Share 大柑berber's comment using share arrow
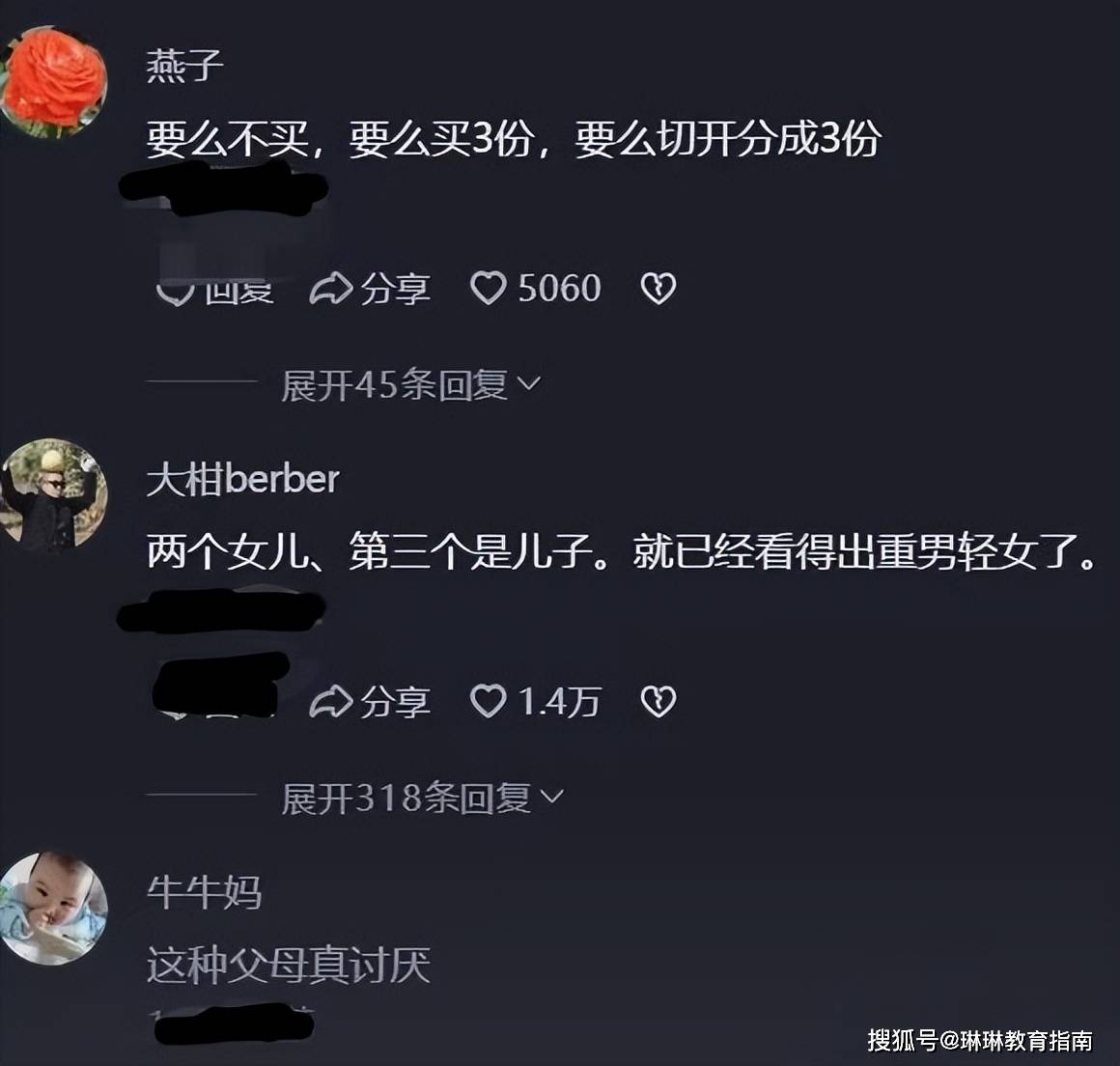The height and width of the screenshot is (1066, 1120). pos(370,701)
